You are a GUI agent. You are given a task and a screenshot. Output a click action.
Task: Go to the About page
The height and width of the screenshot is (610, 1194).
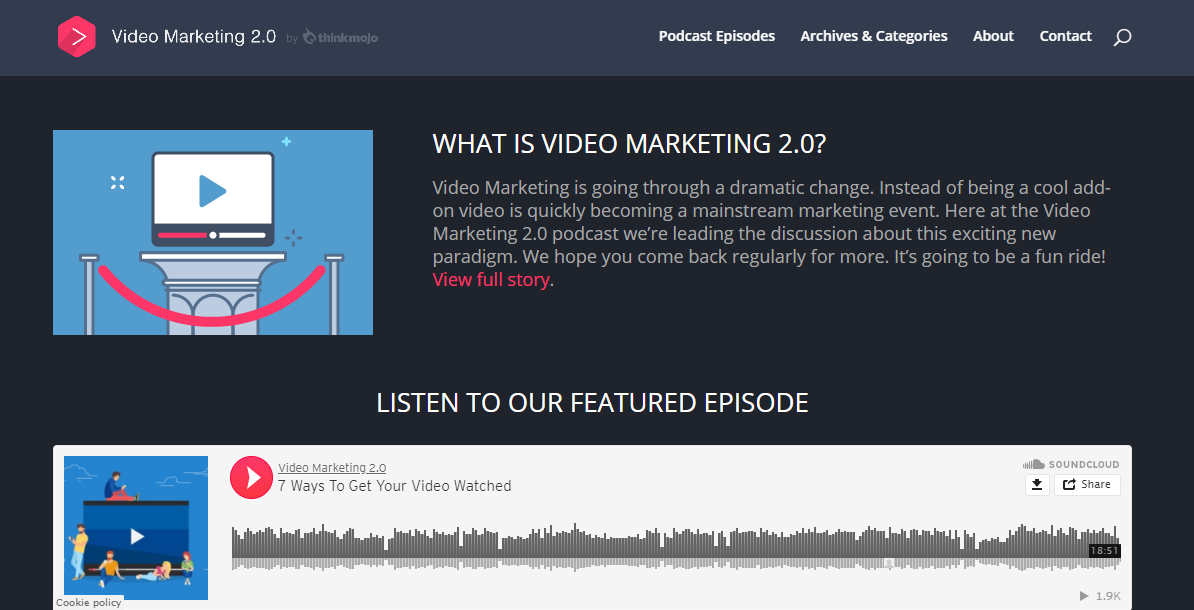pyautogui.click(x=993, y=36)
